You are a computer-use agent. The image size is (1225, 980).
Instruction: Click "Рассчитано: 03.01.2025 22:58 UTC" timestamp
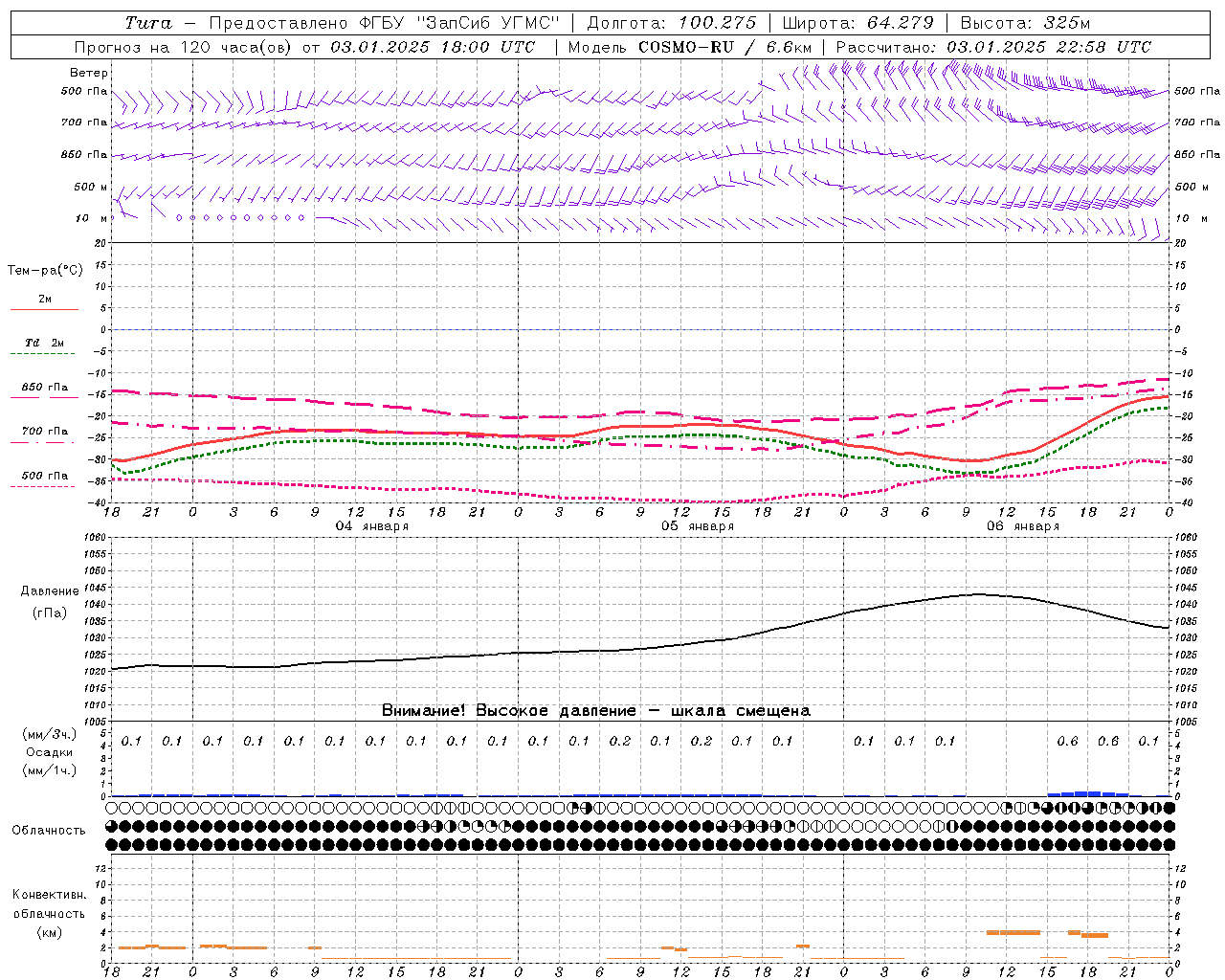tap(993, 47)
